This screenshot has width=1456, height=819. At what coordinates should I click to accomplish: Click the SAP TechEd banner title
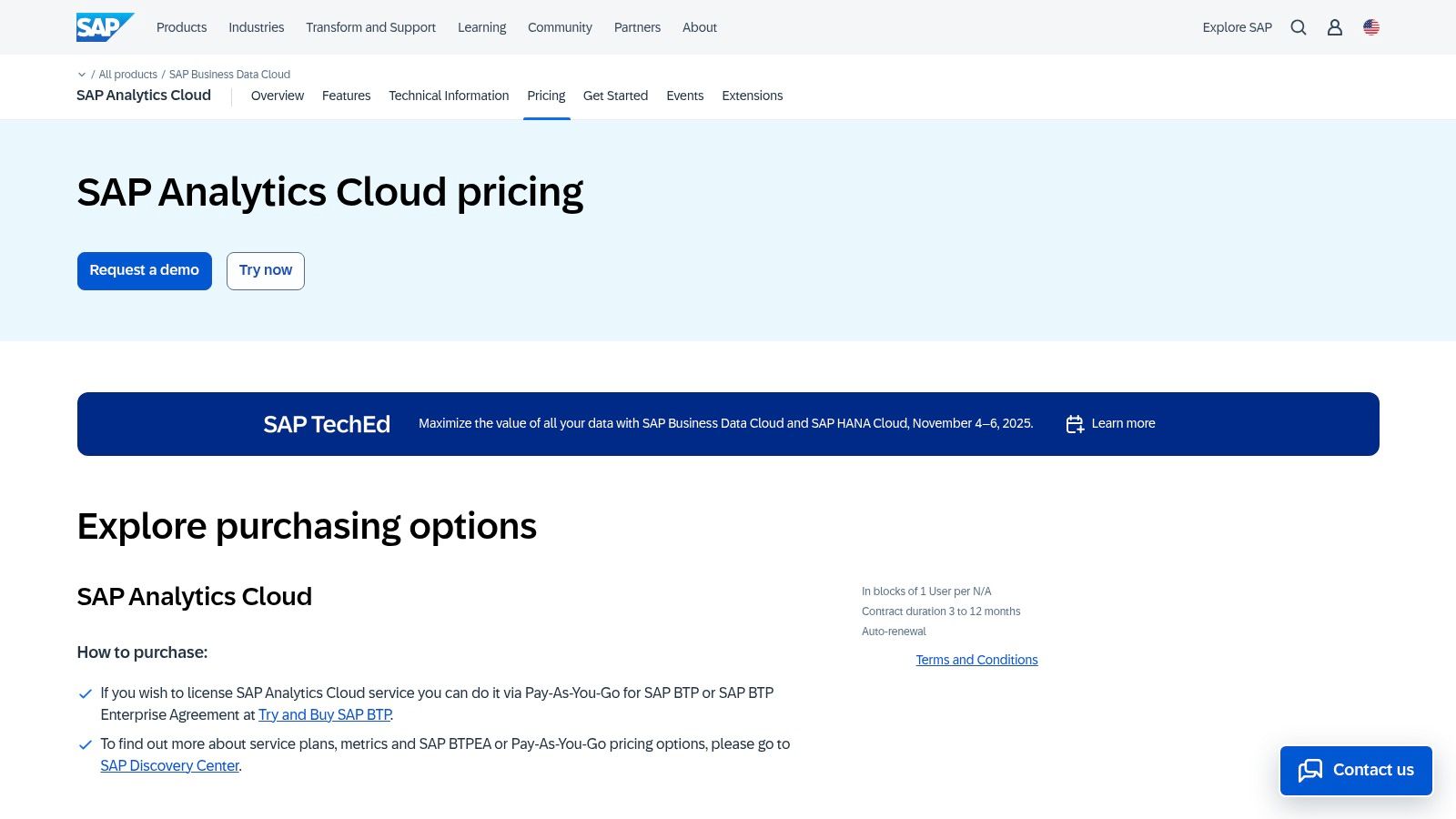(x=327, y=424)
